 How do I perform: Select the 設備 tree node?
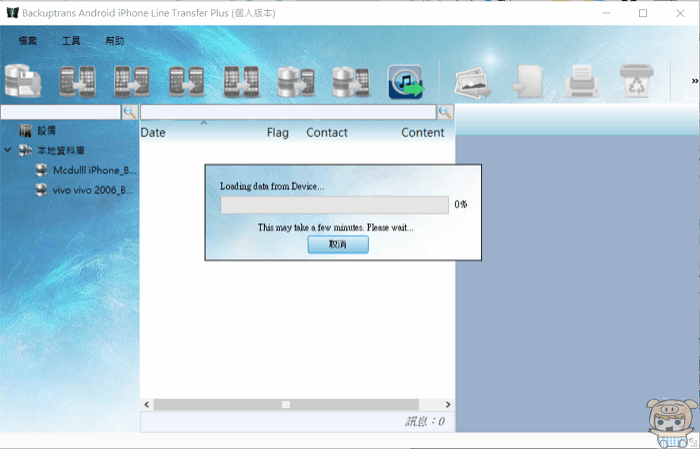coord(46,131)
